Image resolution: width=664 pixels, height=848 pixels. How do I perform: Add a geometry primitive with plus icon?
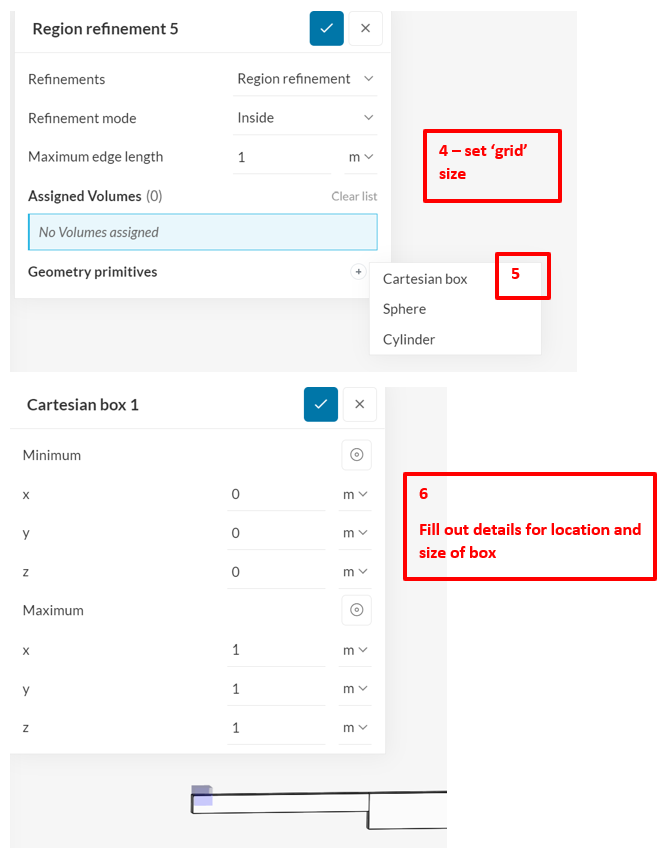click(x=358, y=272)
